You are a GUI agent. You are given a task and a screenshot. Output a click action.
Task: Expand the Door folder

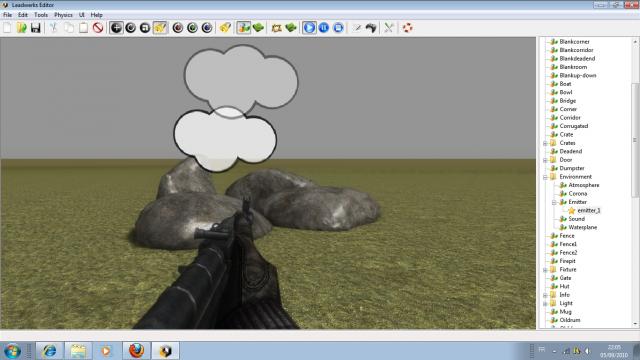pos(545,160)
